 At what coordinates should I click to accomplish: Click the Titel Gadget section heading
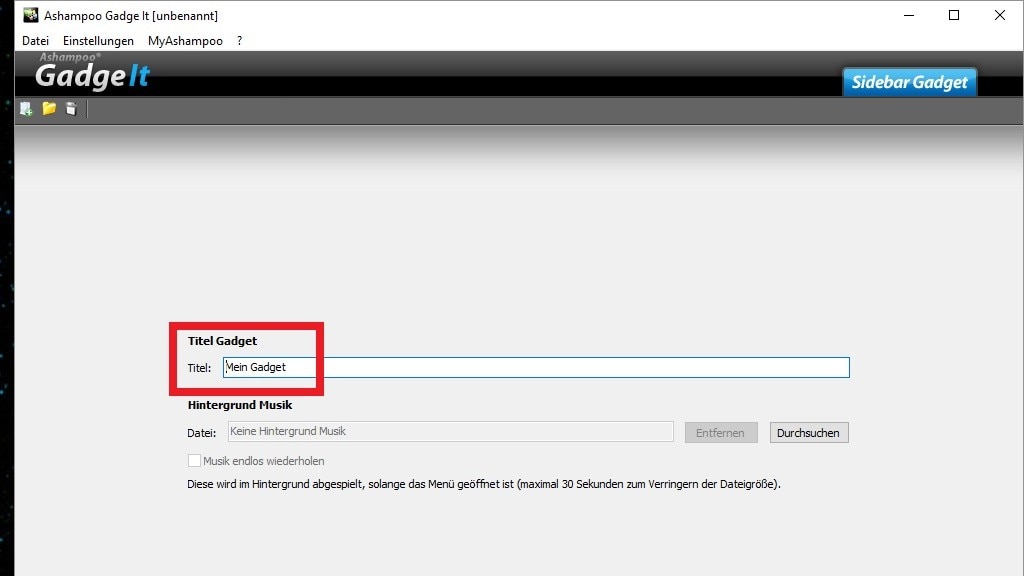coord(222,341)
